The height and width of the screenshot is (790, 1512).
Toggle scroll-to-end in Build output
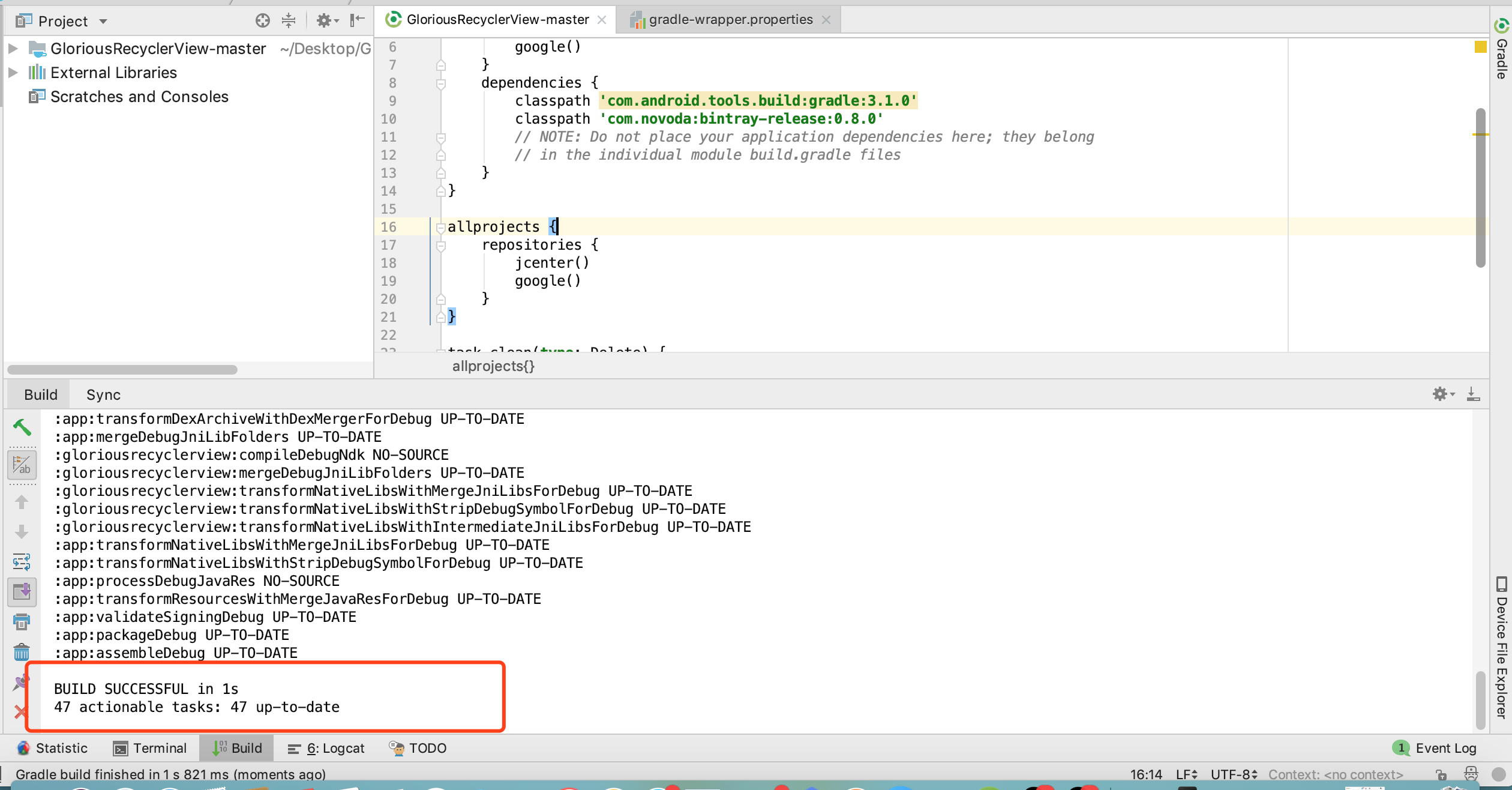click(x=22, y=592)
